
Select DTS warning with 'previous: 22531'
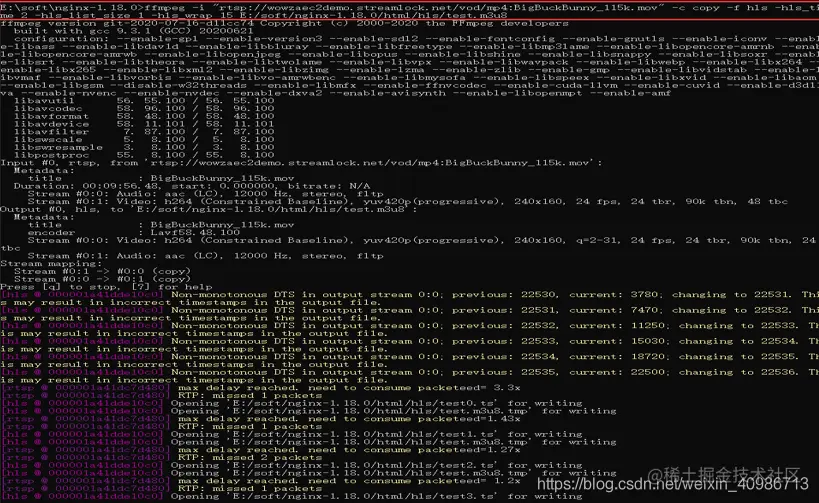coord(410,314)
